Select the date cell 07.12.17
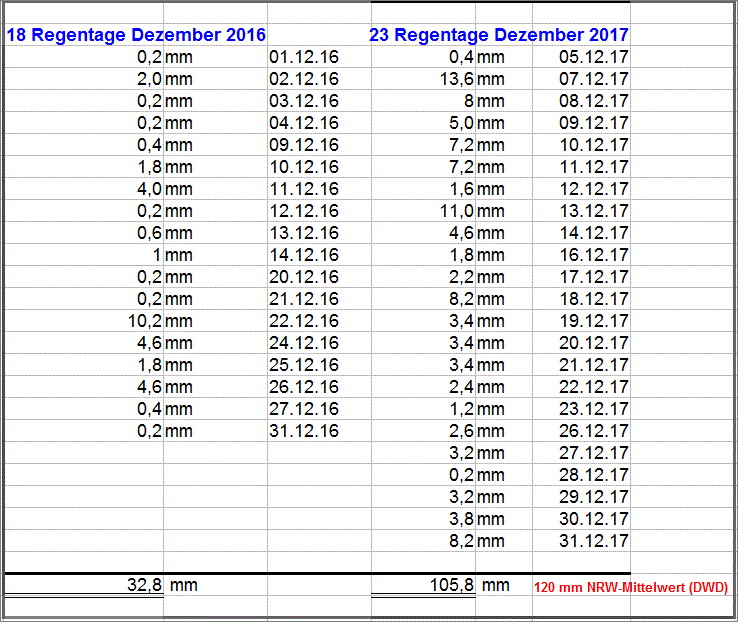The image size is (738, 622). (594, 79)
